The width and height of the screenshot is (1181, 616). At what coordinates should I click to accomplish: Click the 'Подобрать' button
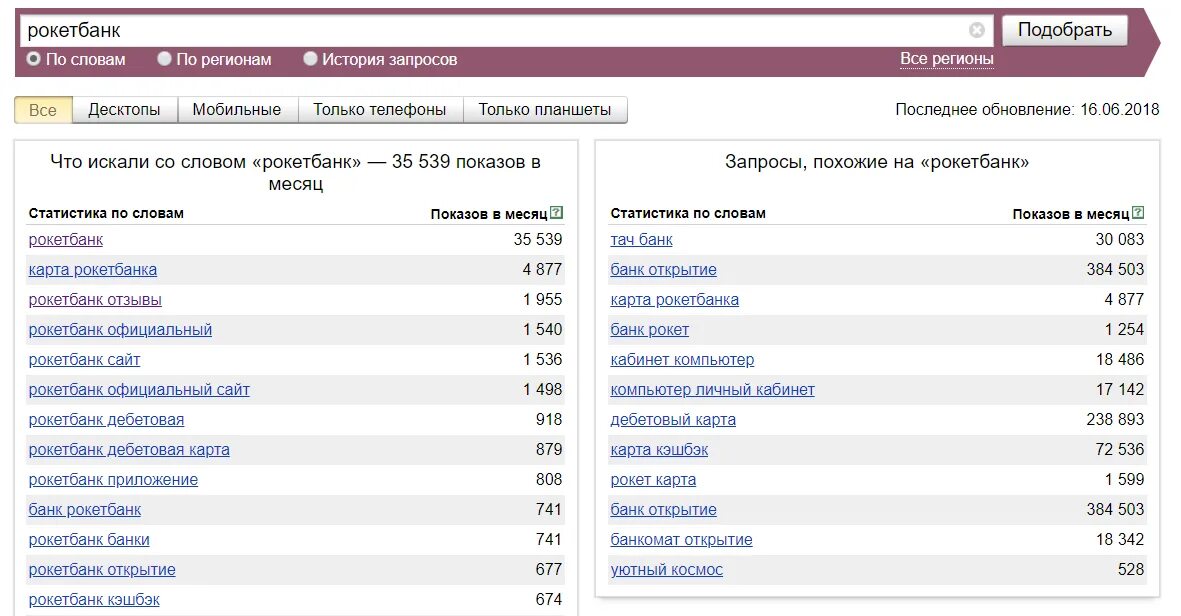pos(1064,30)
